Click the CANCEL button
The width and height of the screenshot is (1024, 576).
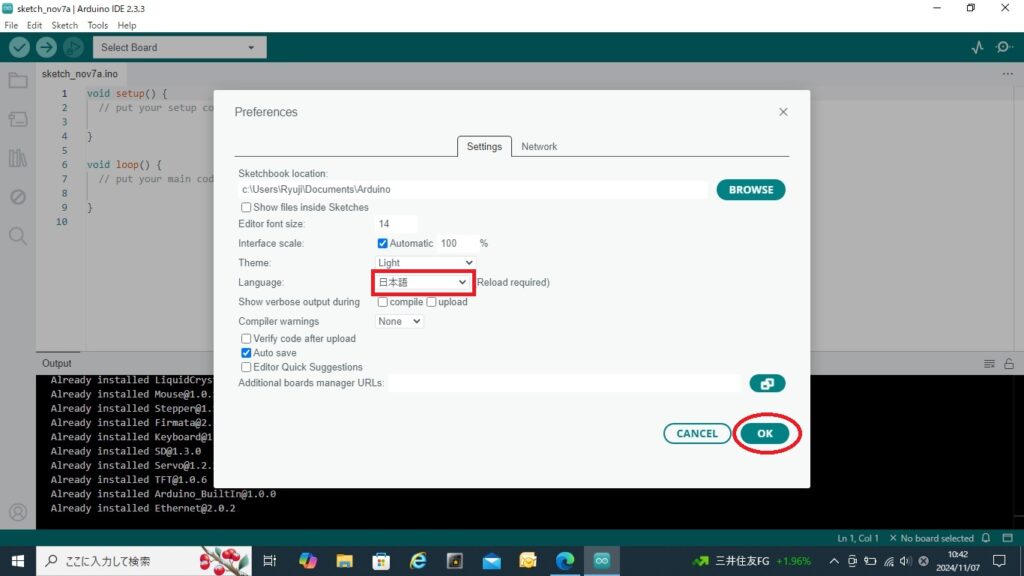[x=697, y=434]
